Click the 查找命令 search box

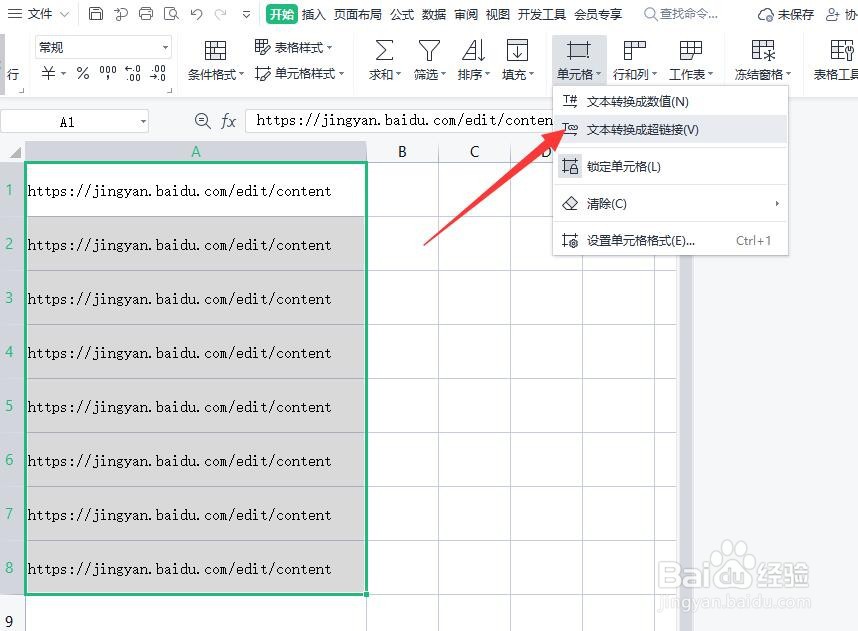coord(681,14)
